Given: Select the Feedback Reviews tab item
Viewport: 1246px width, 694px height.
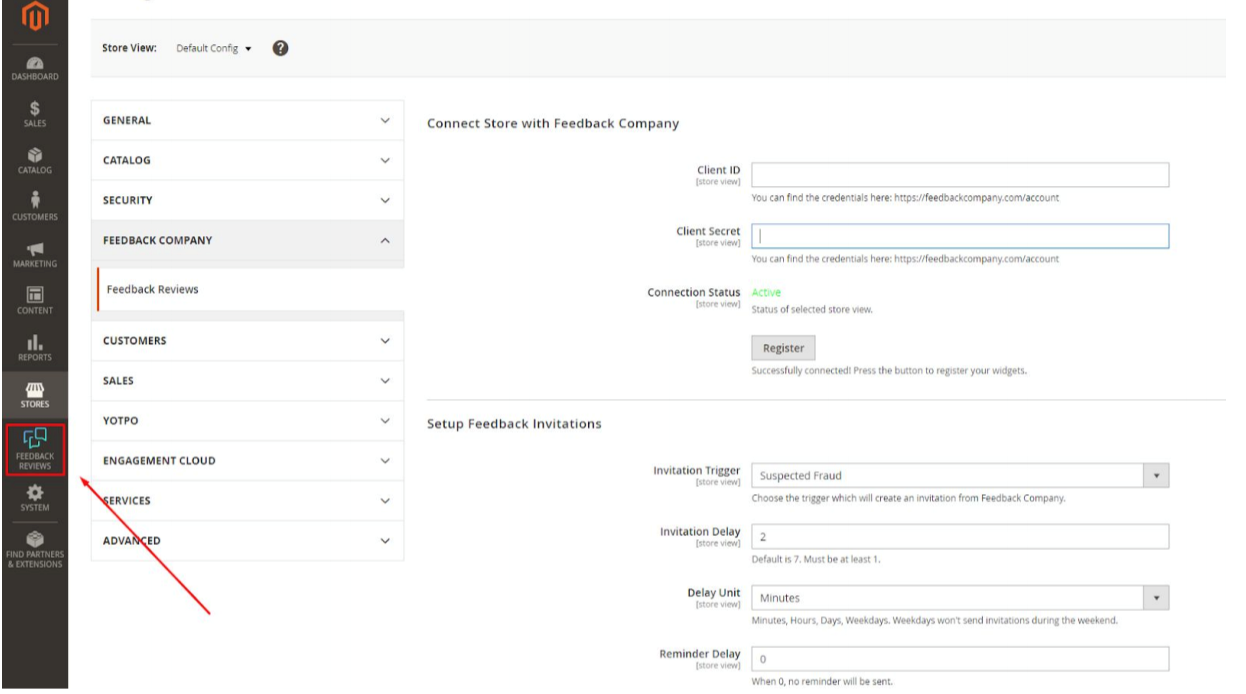Looking at the screenshot, I should pos(152,289).
